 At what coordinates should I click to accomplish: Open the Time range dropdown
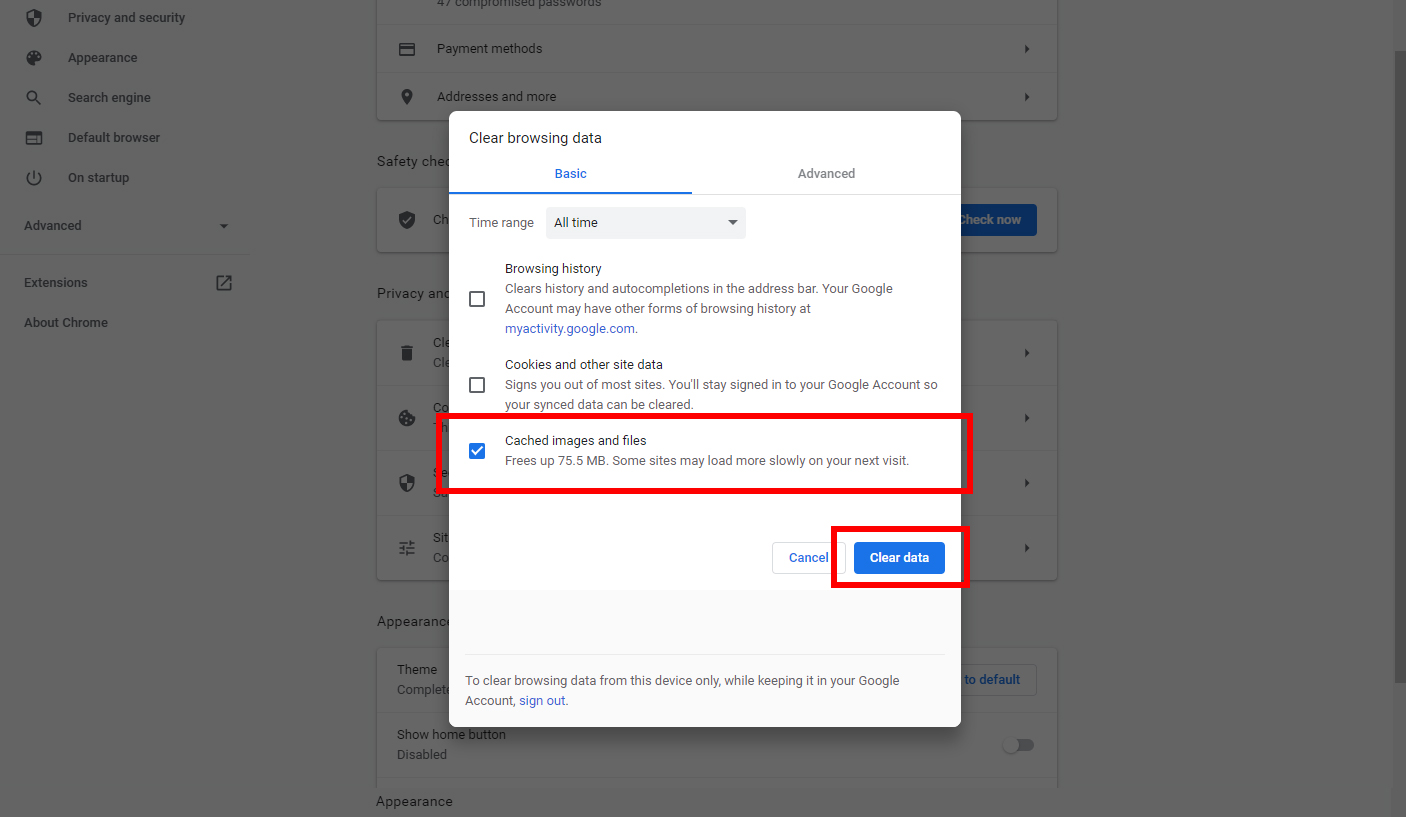click(645, 223)
